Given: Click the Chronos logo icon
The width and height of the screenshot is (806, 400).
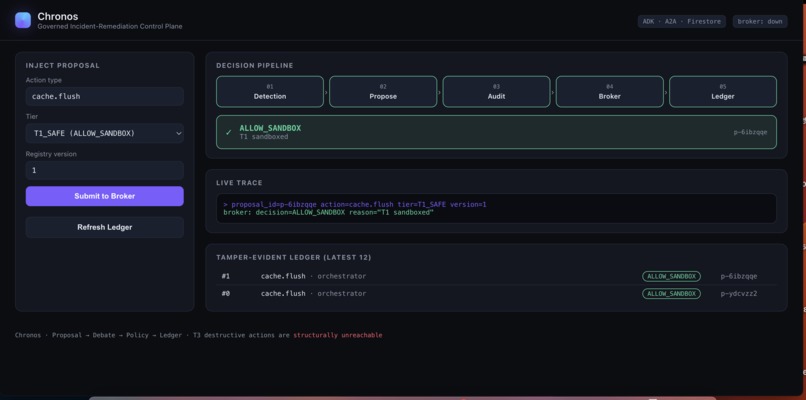Looking at the screenshot, I should 23,21.
